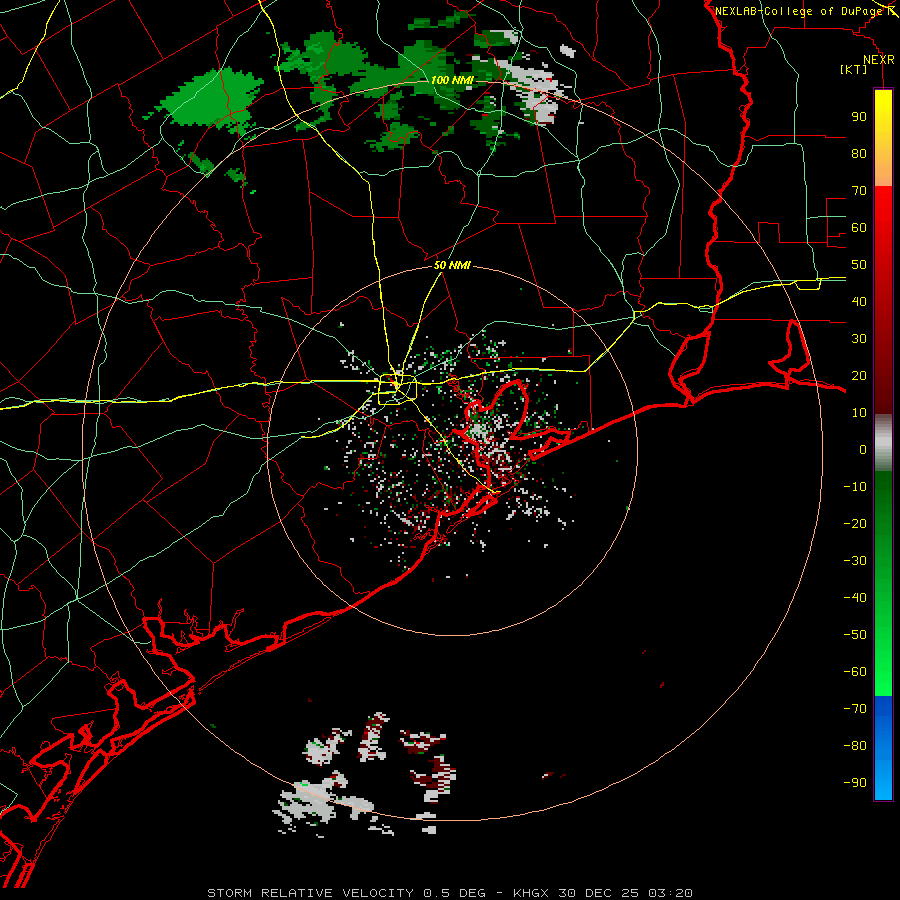Viewport: 900px width, 900px height.
Task: Click the -20 scale value
Action: pyautogui.click(x=855, y=524)
